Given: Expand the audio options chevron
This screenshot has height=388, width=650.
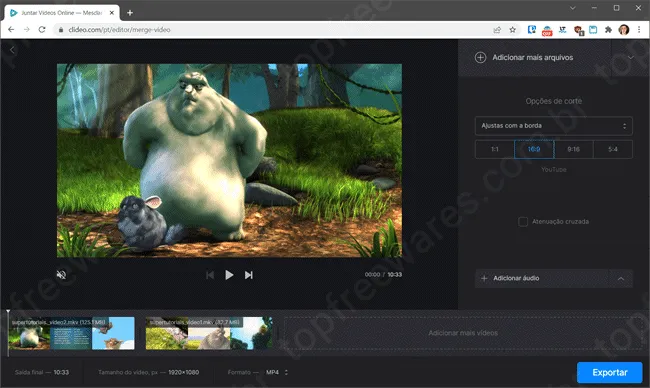Looking at the screenshot, I should [621, 278].
